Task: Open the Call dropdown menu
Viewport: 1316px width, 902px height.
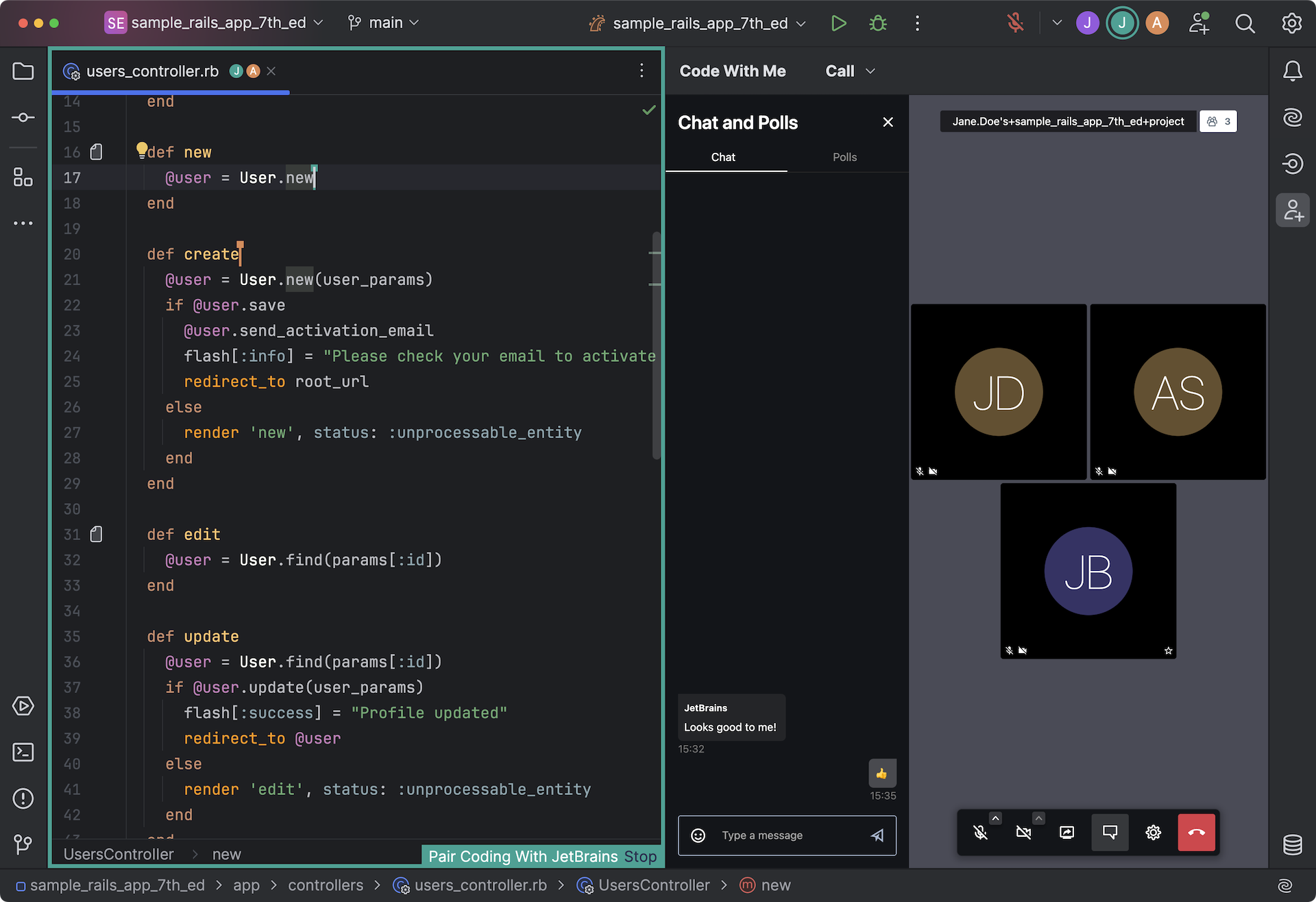Action: (x=850, y=71)
